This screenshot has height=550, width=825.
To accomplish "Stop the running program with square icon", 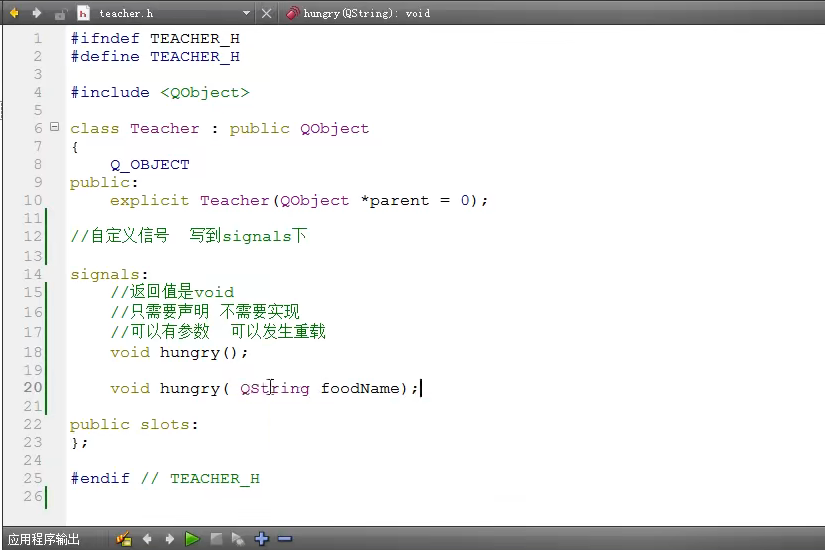I will tap(216, 539).
